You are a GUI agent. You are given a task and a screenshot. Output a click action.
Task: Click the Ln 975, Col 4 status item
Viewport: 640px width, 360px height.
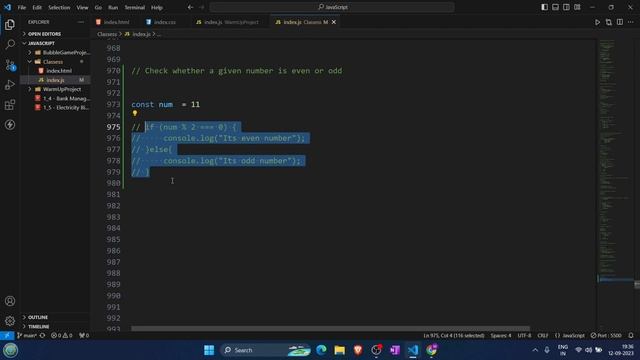coord(453,336)
